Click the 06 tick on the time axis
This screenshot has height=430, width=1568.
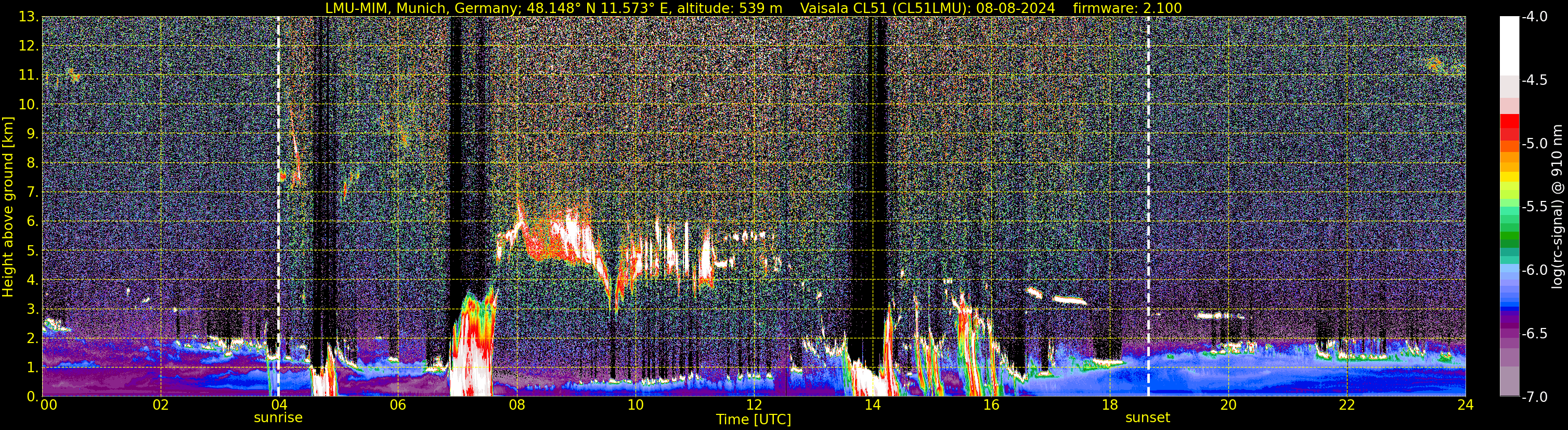397,405
